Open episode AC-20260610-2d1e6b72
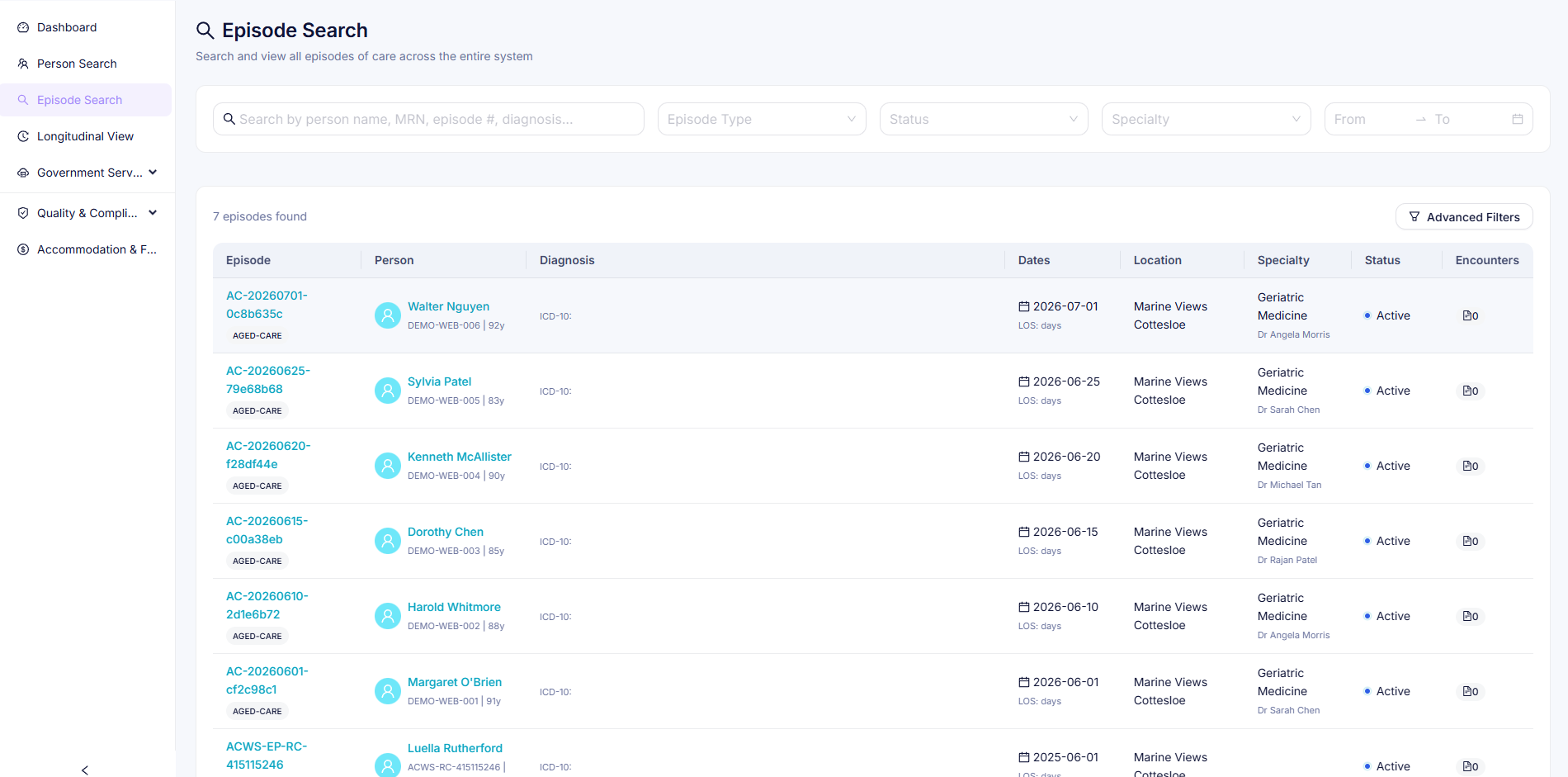 click(267, 605)
